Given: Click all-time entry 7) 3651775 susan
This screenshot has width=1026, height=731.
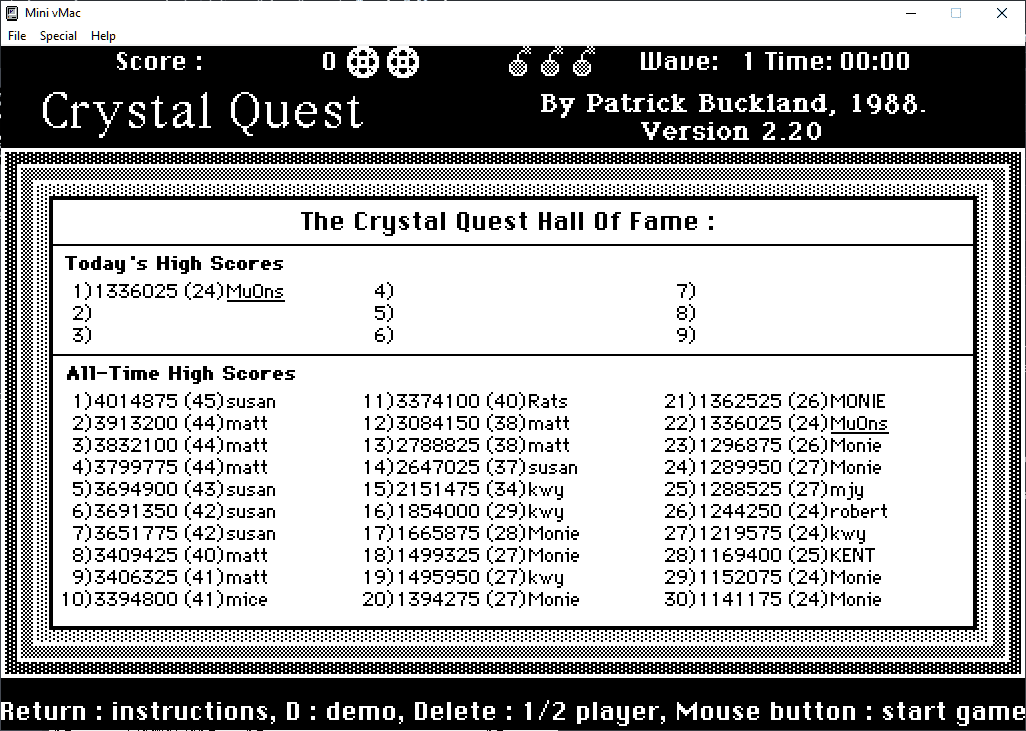Looking at the screenshot, I should click(174, 533).
